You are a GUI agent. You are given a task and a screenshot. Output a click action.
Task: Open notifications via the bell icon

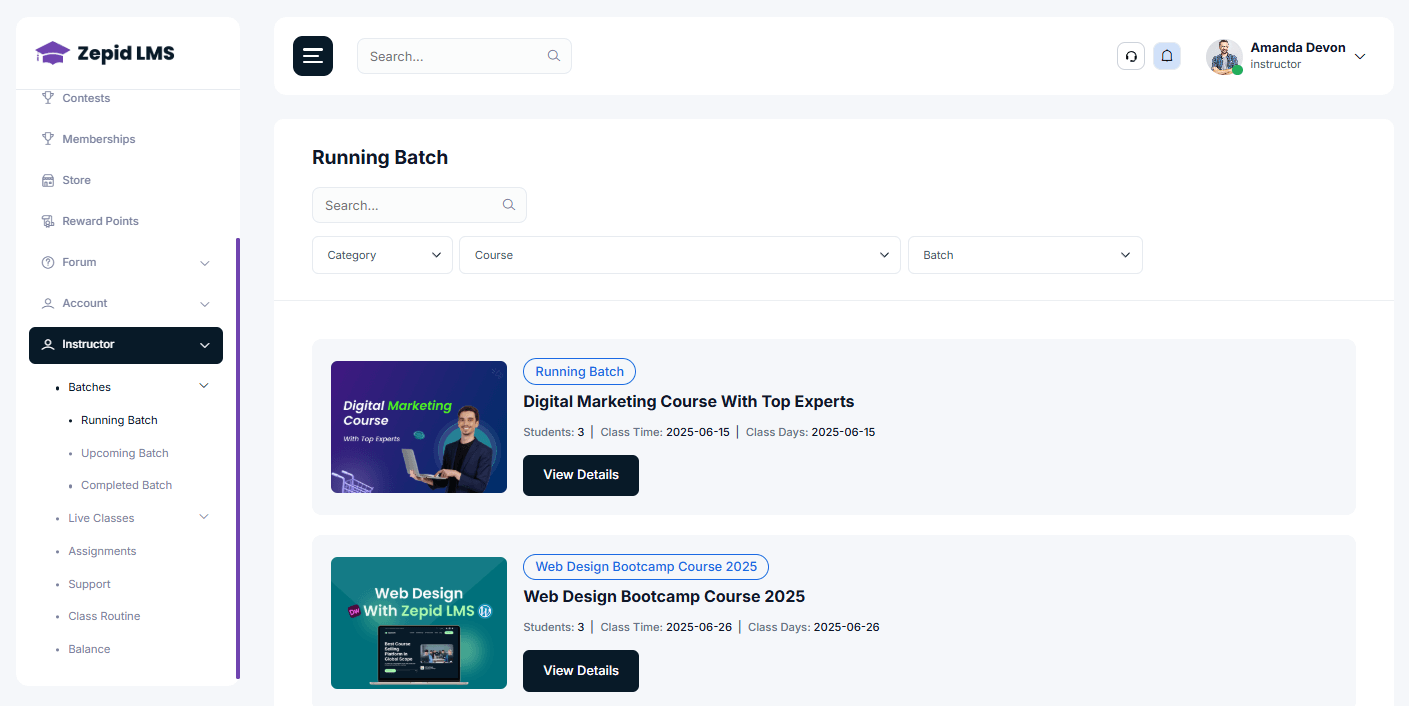click(x=1166, y=56)
